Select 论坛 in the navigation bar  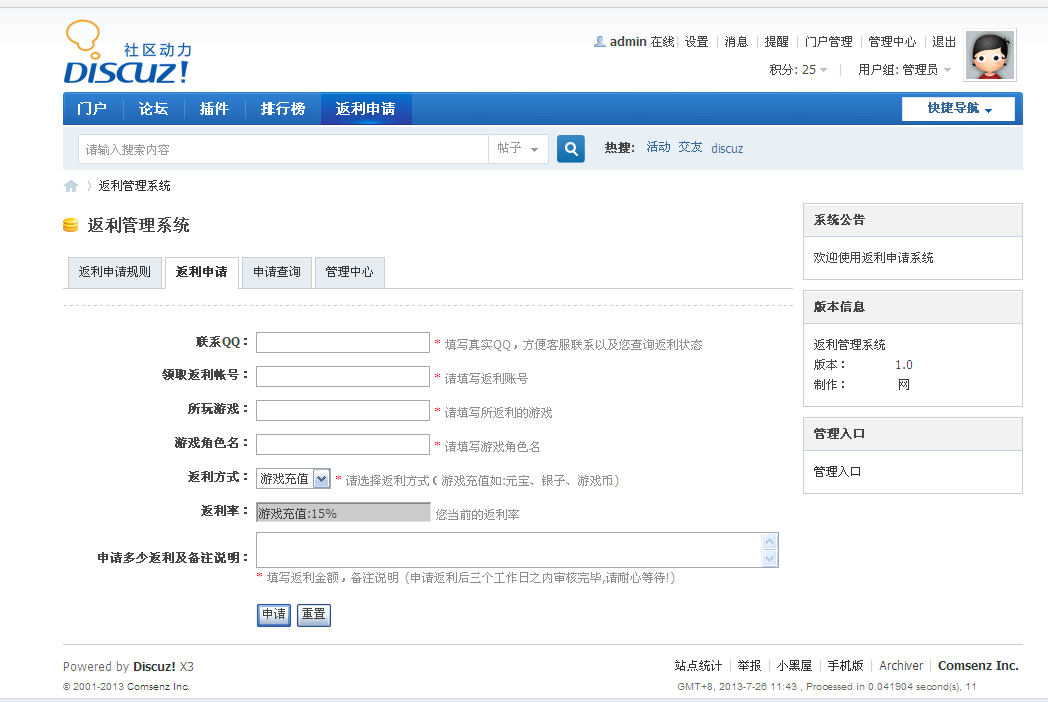tap(153, 108)
